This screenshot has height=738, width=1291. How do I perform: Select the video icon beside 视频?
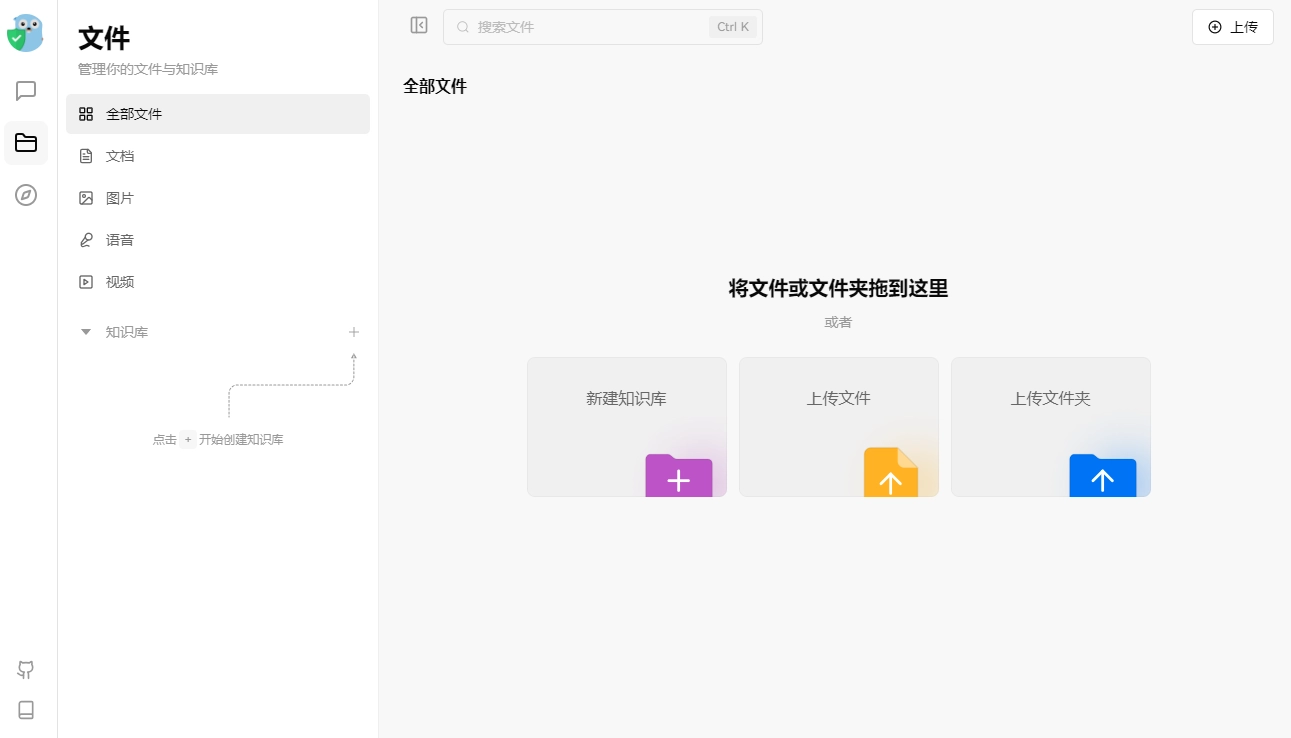(86, 282)
